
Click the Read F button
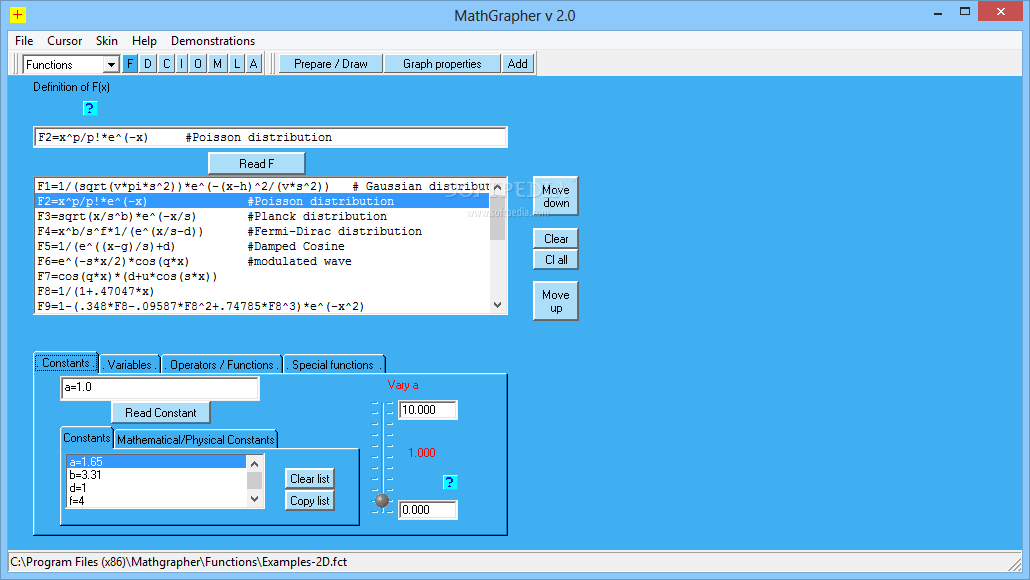pos(257,164)
